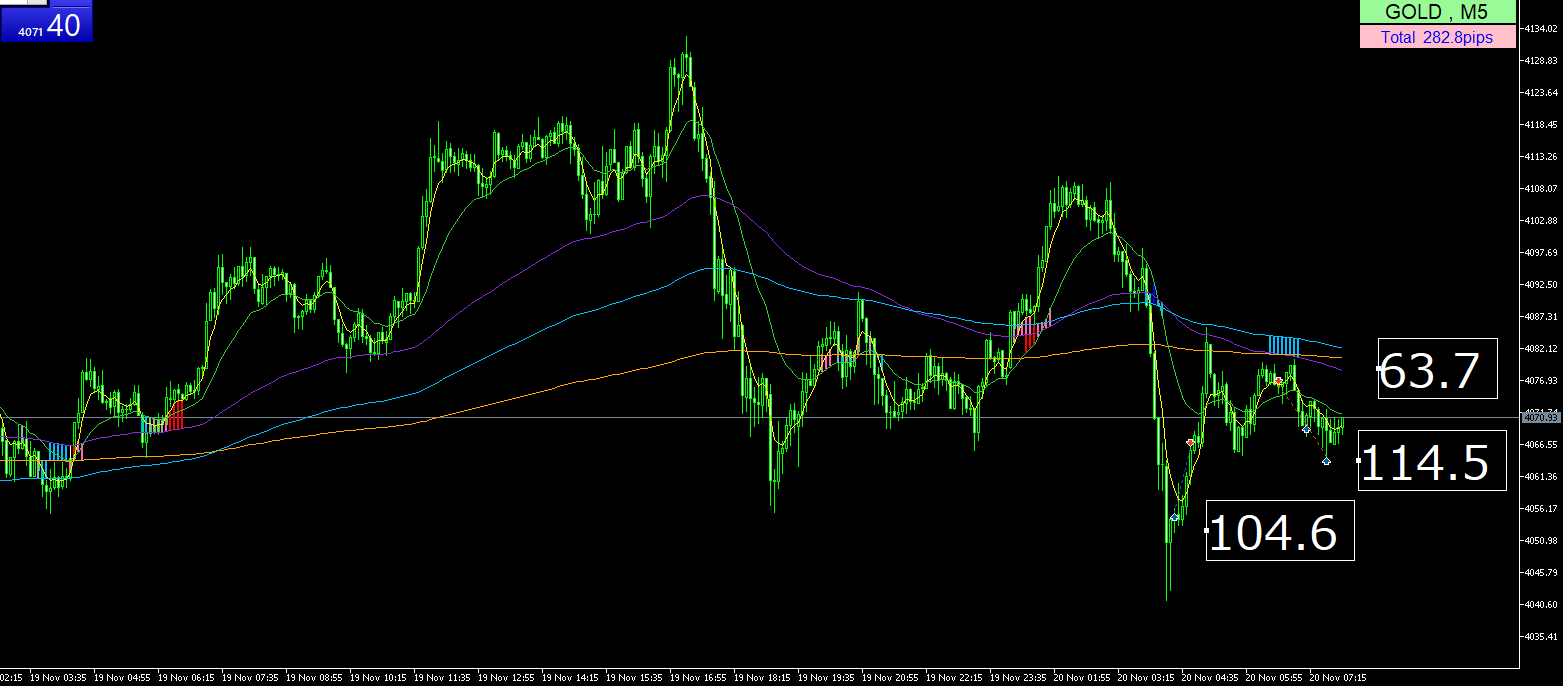Click time axis label 19 Nov 16:55

point(698,677)
